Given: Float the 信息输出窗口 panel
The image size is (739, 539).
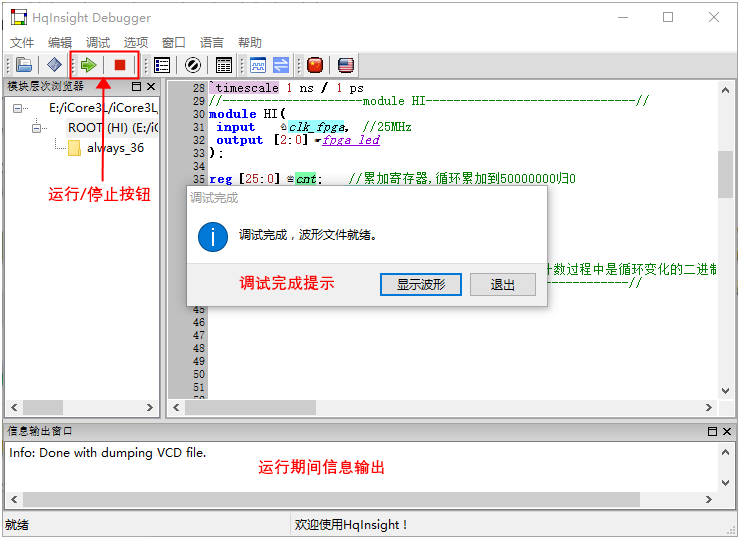Looking at the screenshot, I should (712, 431).
